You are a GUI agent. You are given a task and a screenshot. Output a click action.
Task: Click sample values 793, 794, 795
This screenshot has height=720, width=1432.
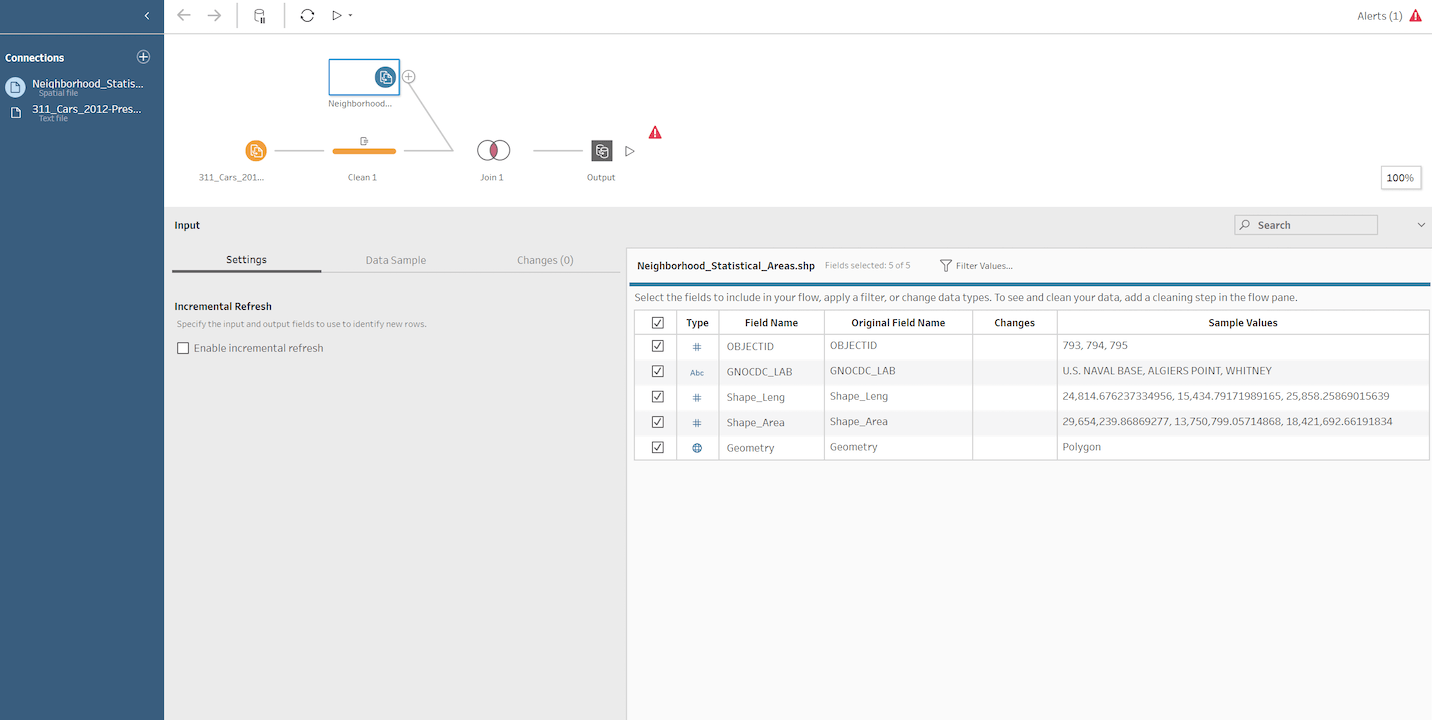tap(1095, 346)
